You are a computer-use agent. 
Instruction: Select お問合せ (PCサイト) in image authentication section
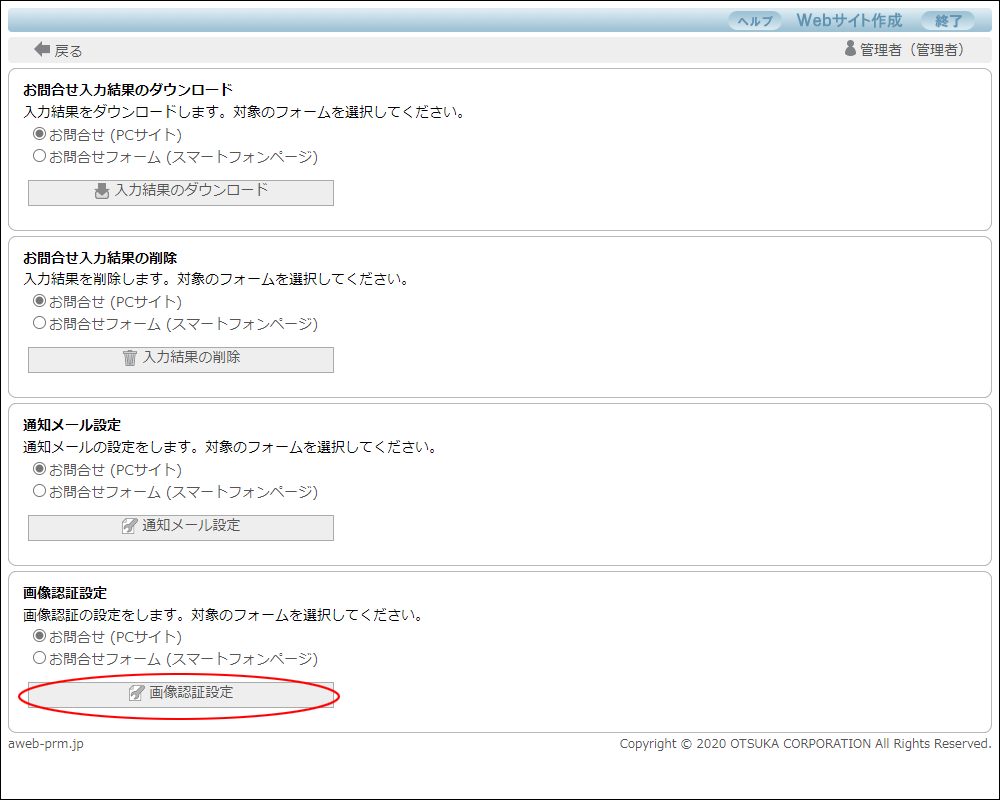click(40, 636)
